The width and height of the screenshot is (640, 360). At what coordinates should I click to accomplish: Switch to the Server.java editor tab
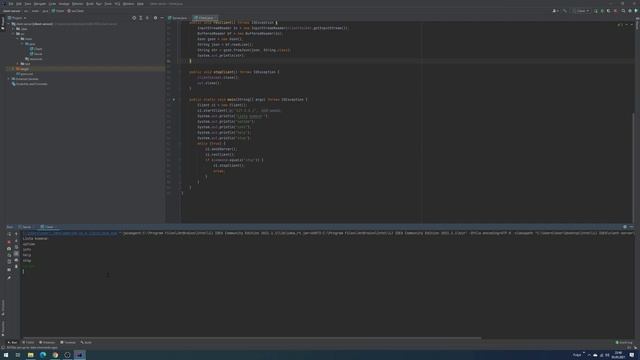(178, 18)
